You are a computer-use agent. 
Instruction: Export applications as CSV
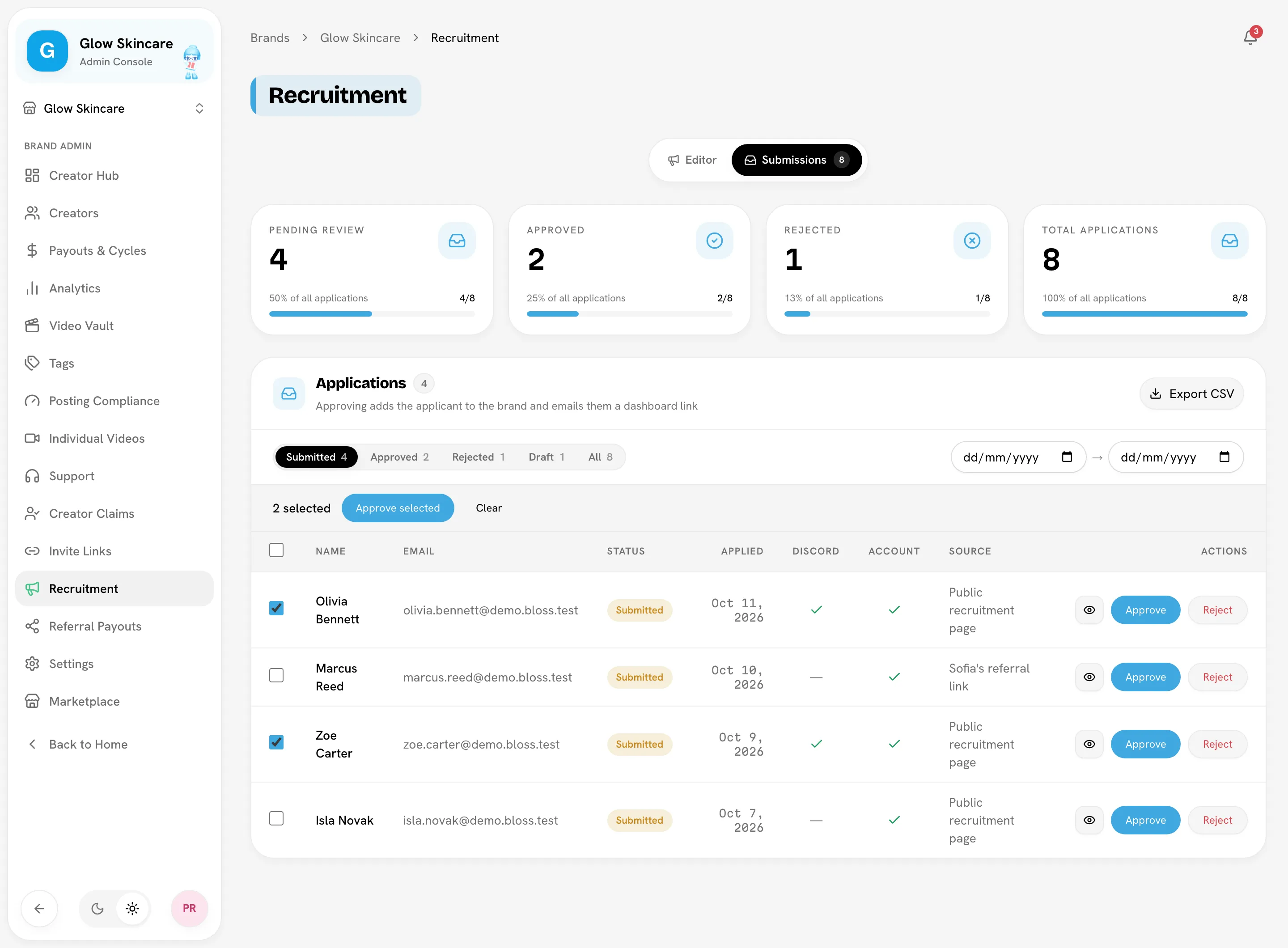pyautogui.click(x=1191, y=394)
